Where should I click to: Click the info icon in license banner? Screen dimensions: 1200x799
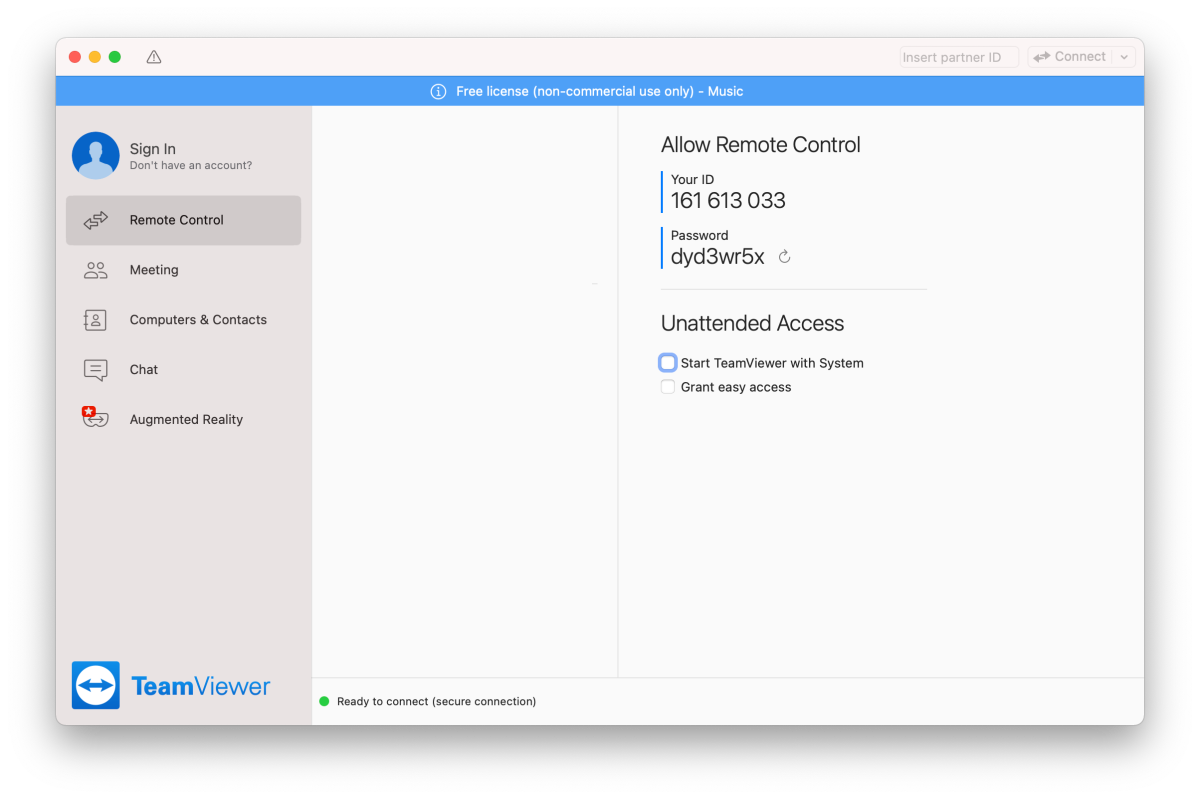coord(438,91)
